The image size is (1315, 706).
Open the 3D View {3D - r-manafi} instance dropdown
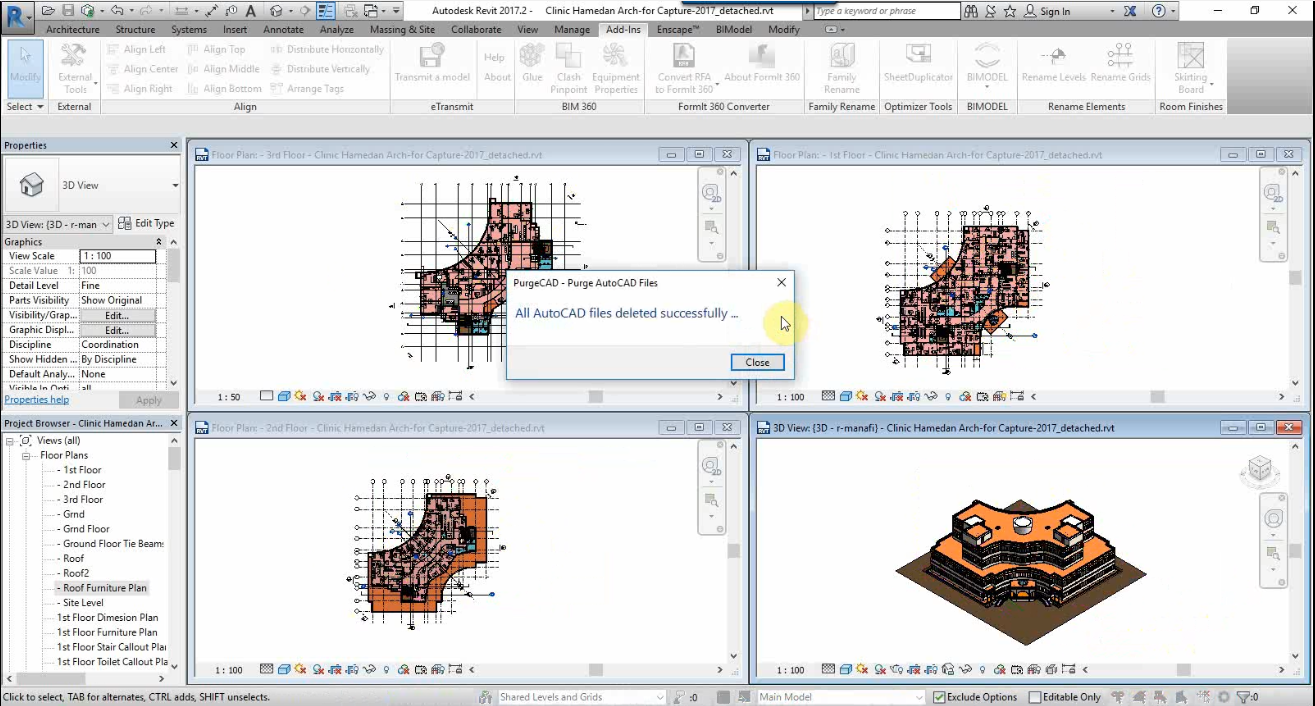click(57, 224)
